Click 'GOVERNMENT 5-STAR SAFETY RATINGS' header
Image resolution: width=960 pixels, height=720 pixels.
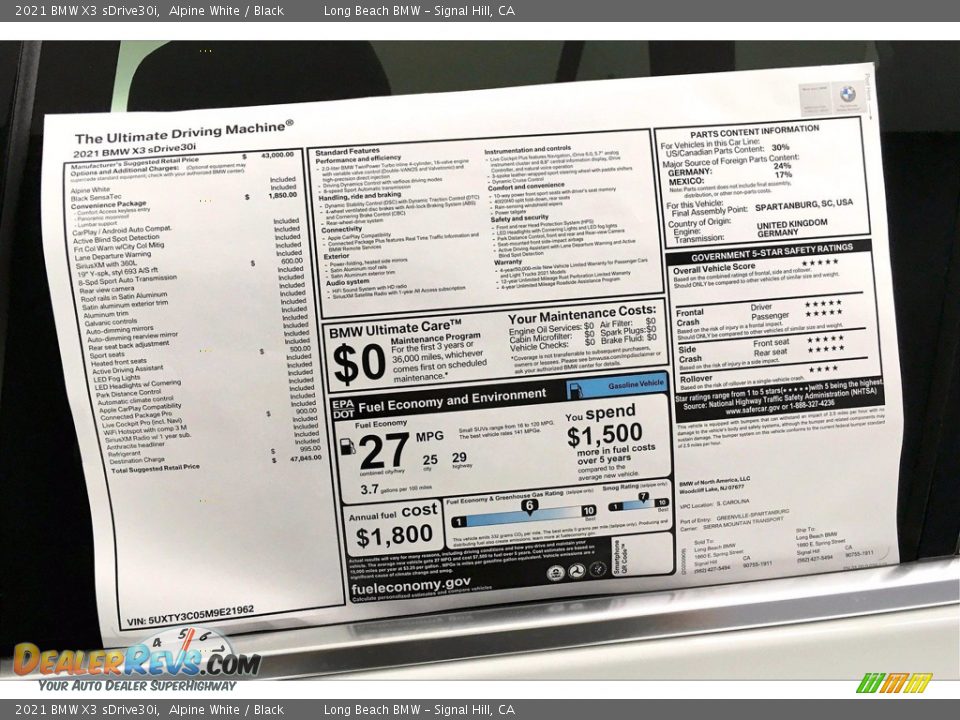click(x=771, y=253)
